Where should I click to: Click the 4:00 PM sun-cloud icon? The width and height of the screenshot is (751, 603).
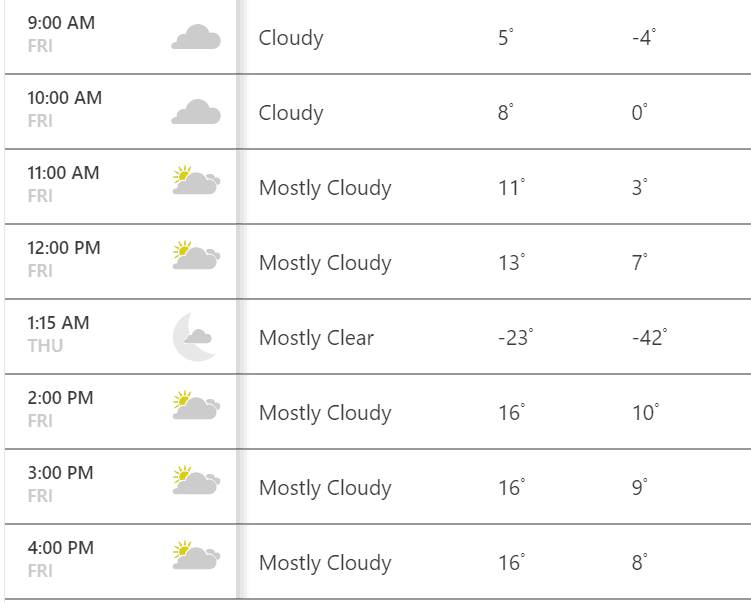click(x=196, y=556)
